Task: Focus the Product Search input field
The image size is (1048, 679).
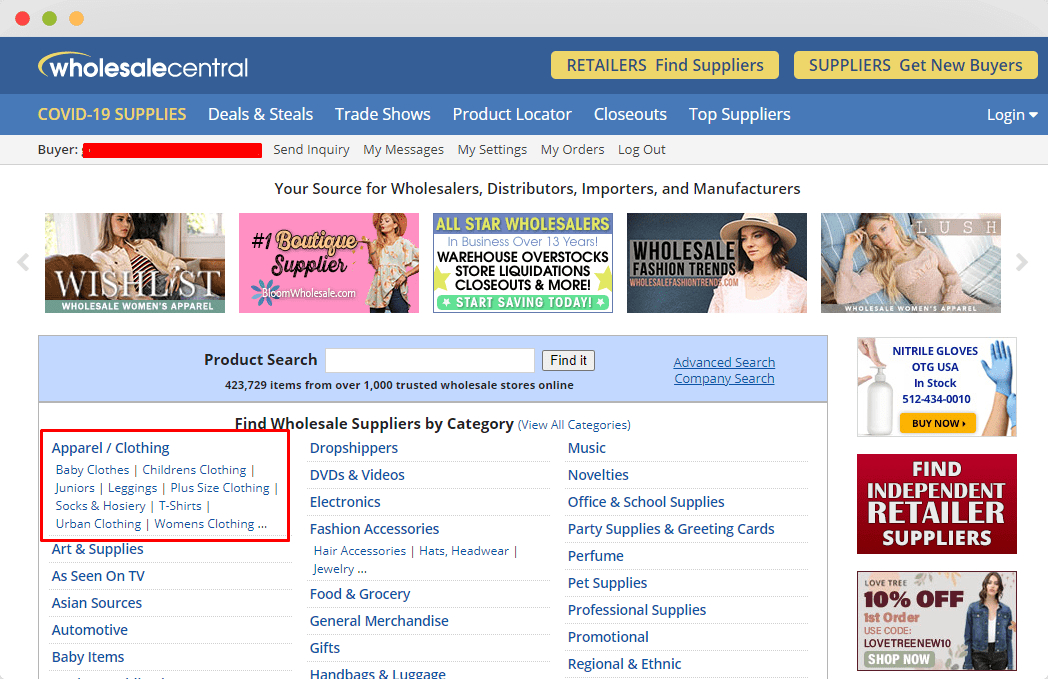Action: click(x=430, y=360)
